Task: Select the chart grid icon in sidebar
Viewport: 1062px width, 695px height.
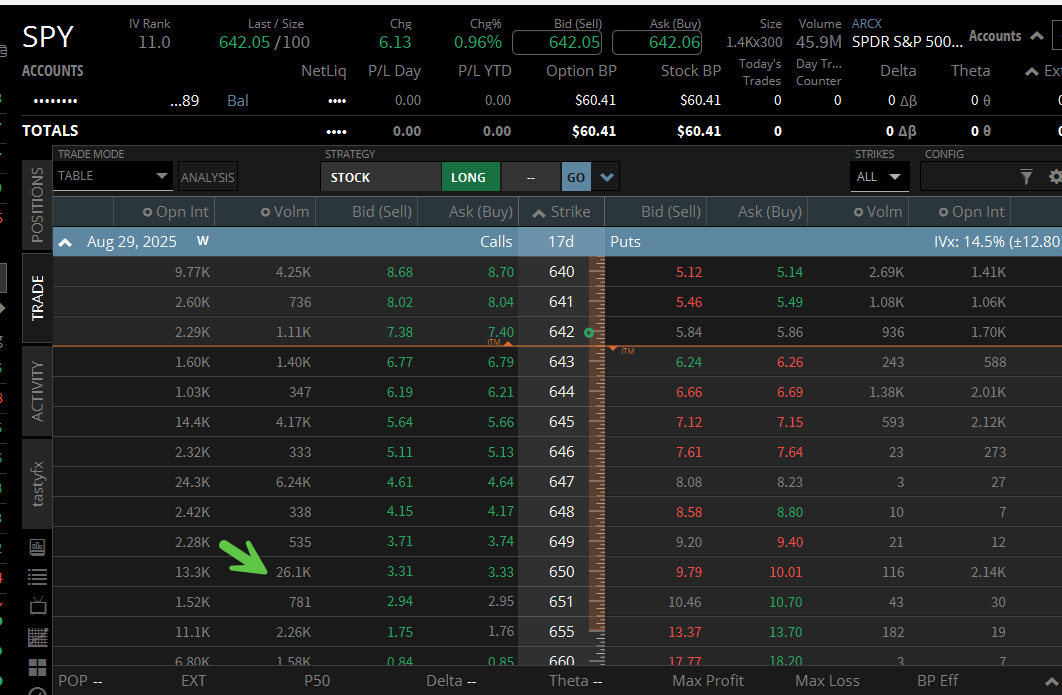Action: pyautogui.click(x=37, y=637)
